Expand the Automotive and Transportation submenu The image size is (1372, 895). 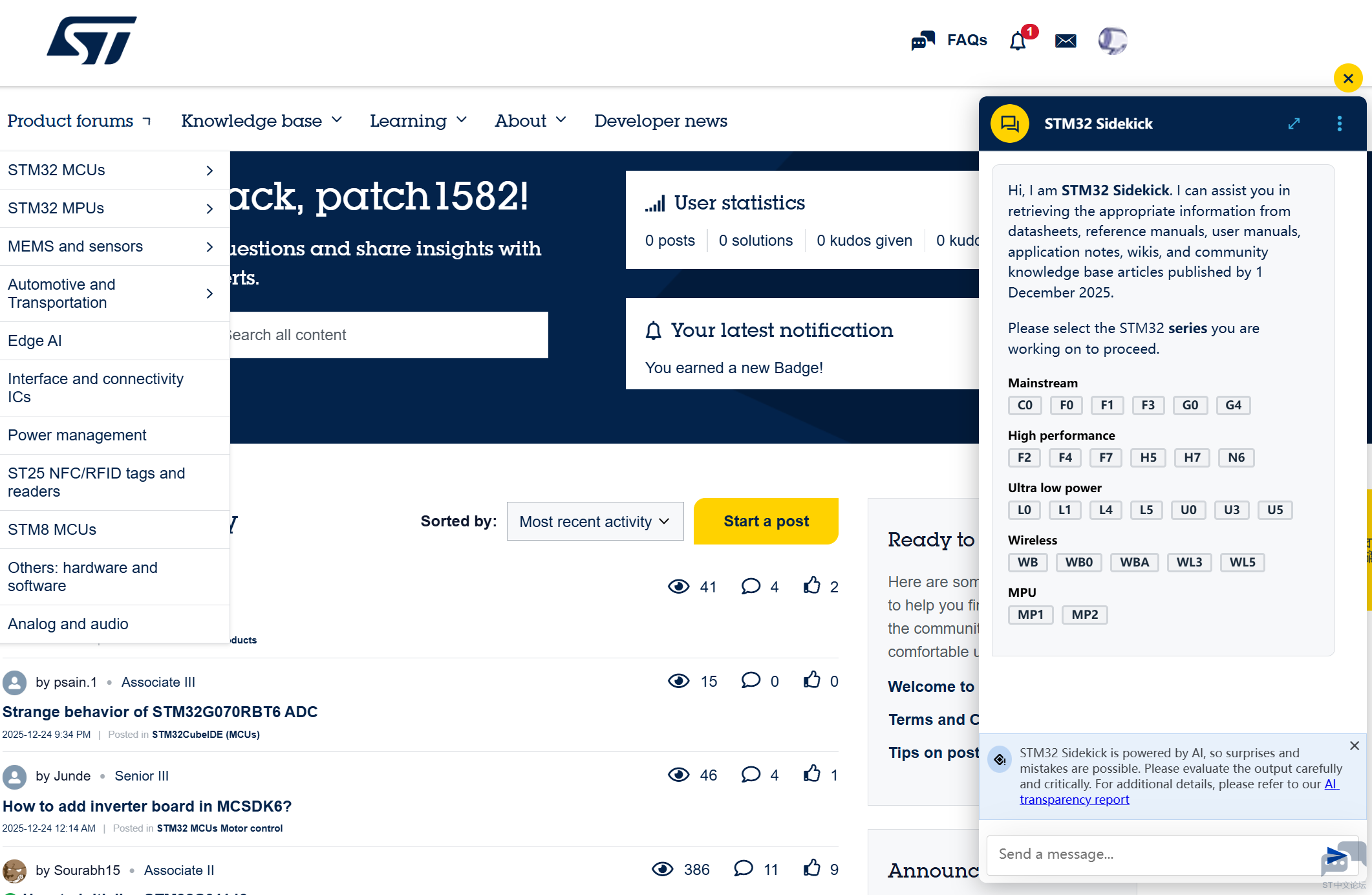pyautogui.click(x=209, y=294)
